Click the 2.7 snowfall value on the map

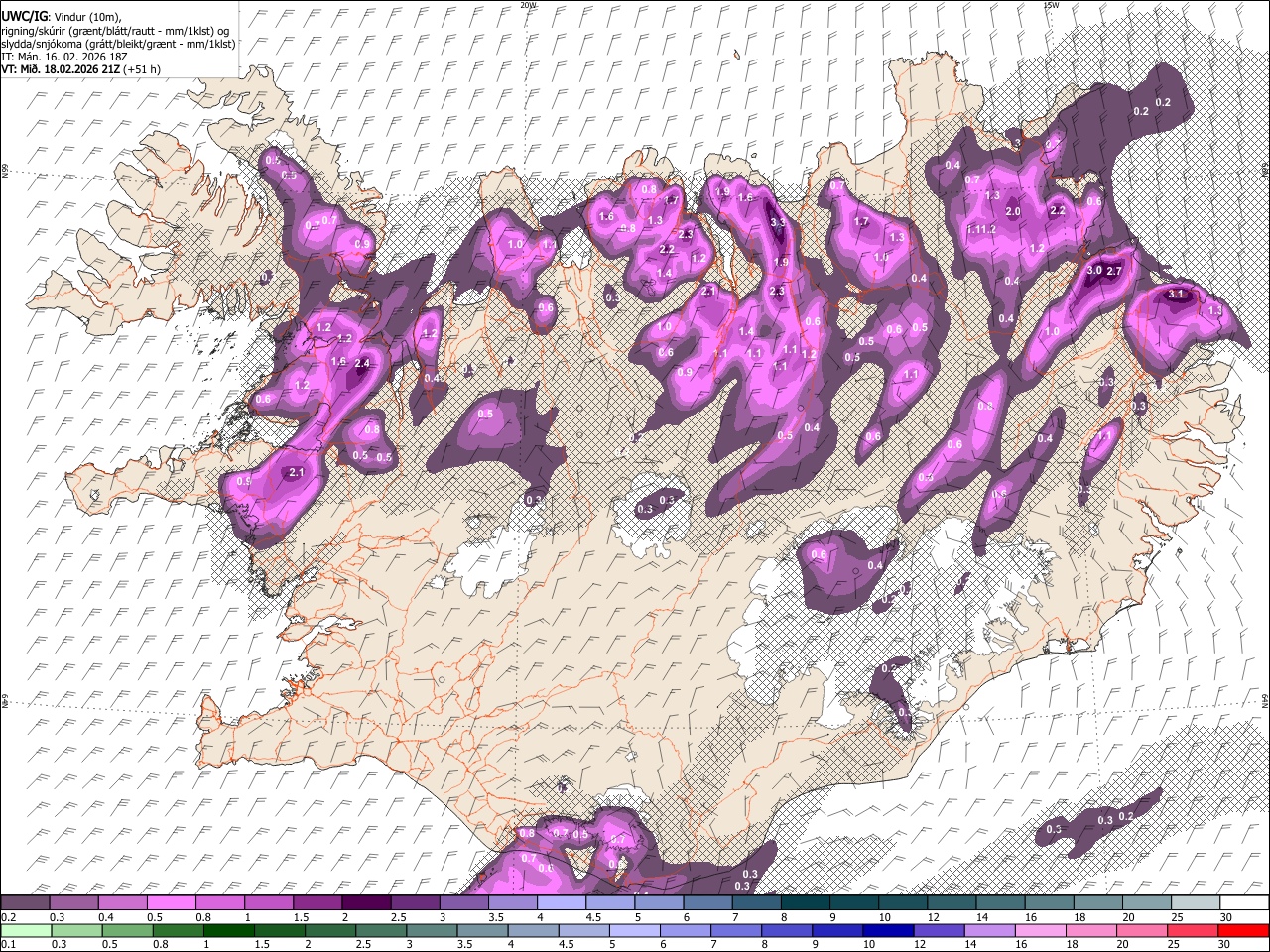pyautogui.click(x=1114, y=271)
